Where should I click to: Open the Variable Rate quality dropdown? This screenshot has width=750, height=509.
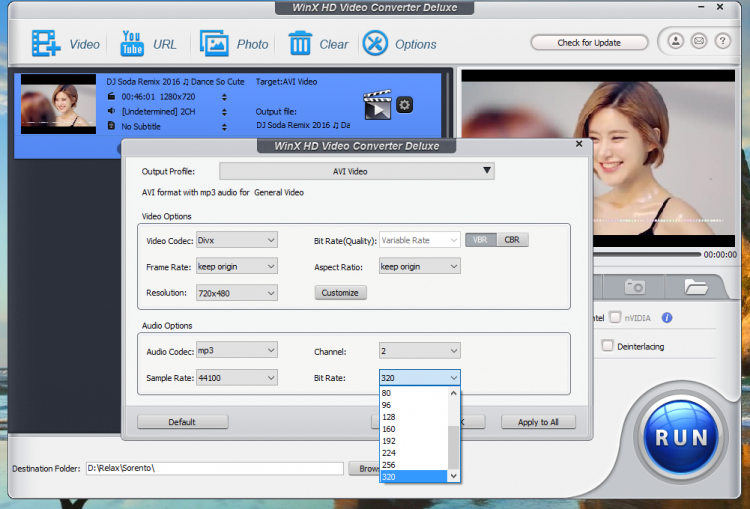(x=419, y=240)
